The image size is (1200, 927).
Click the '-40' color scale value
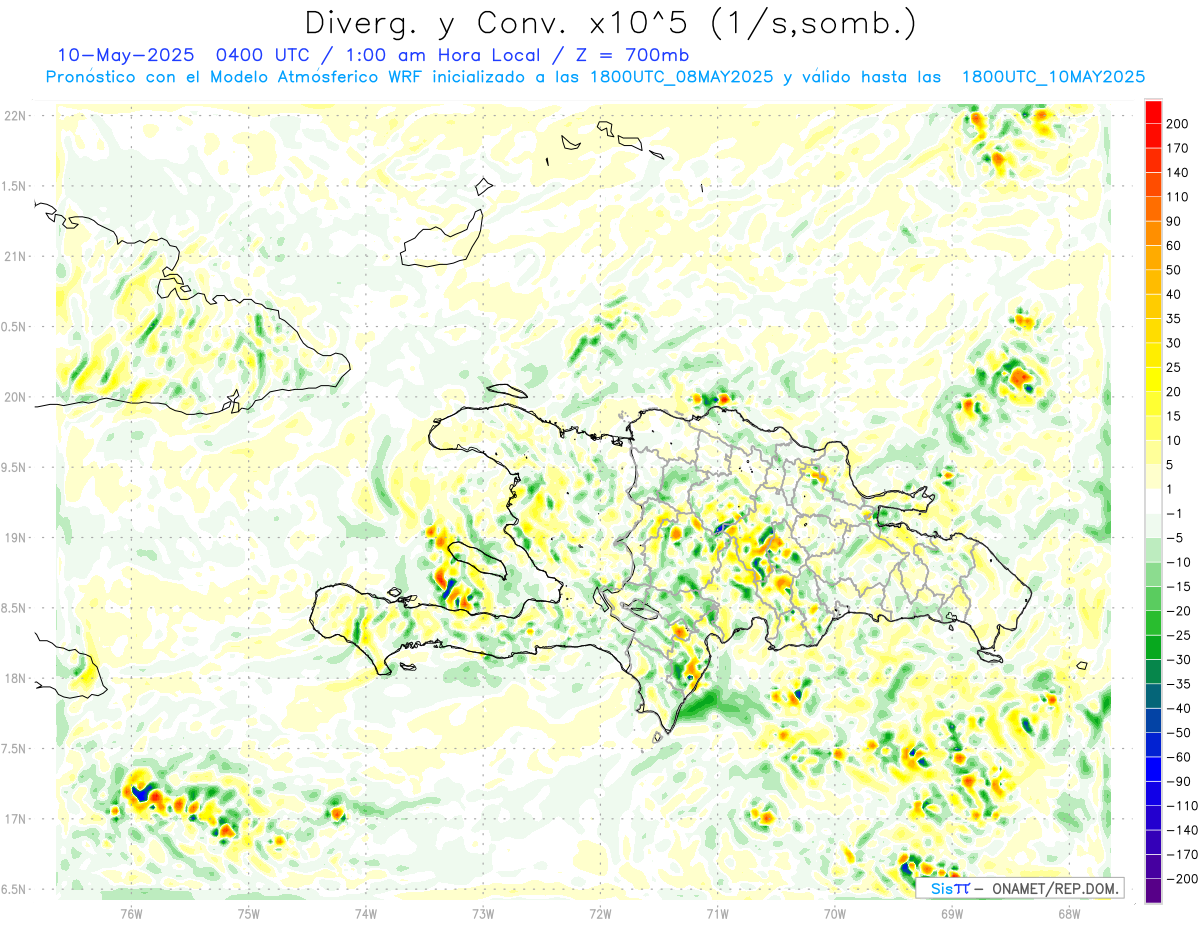[x=1179, y=708]
